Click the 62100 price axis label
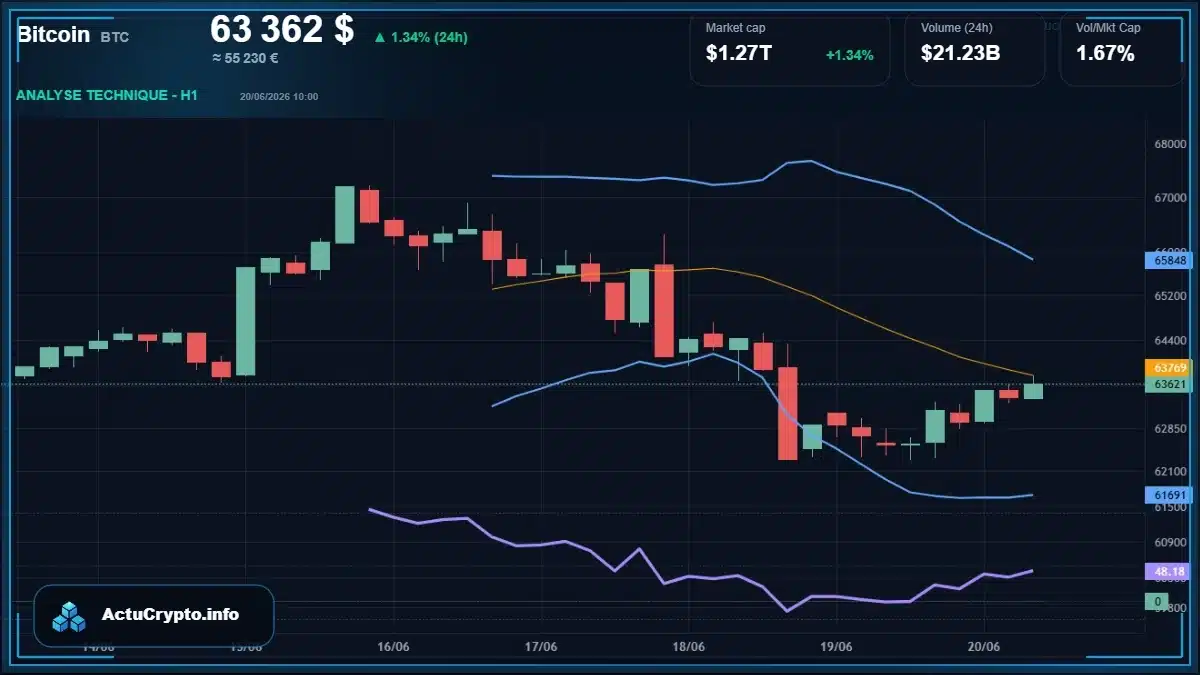The height and width of the screenshot is (675, 1200). (x=1170, y=470)
